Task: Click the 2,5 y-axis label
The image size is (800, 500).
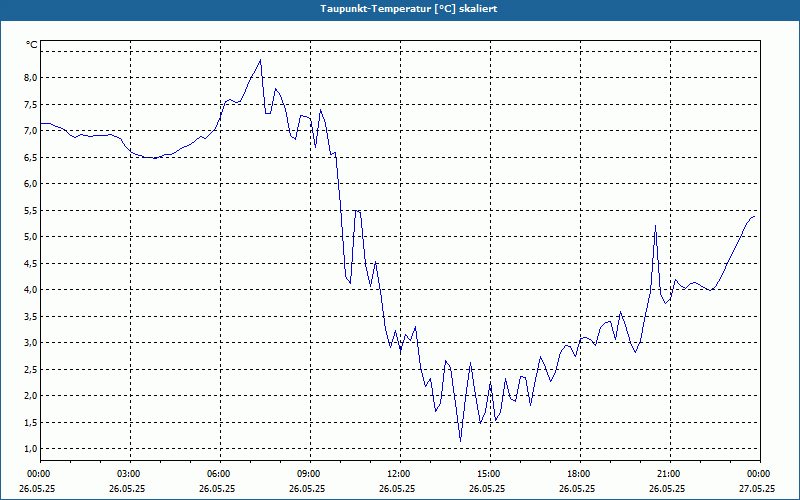Action: coord(31,369)
